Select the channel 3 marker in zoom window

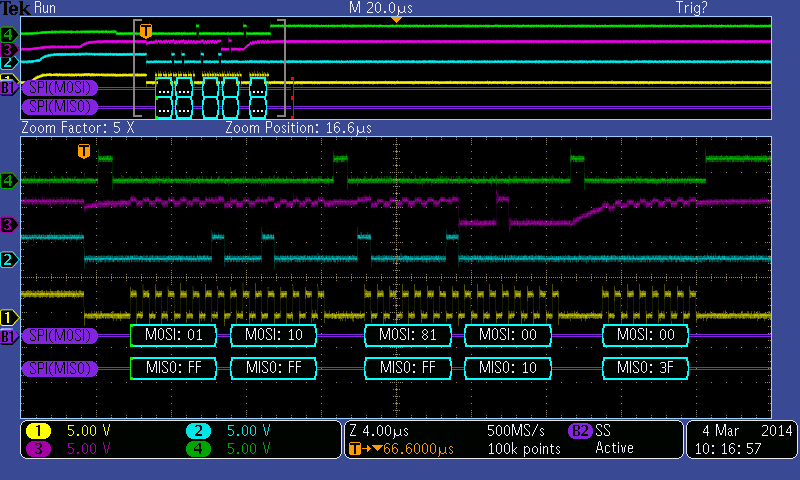9,224
